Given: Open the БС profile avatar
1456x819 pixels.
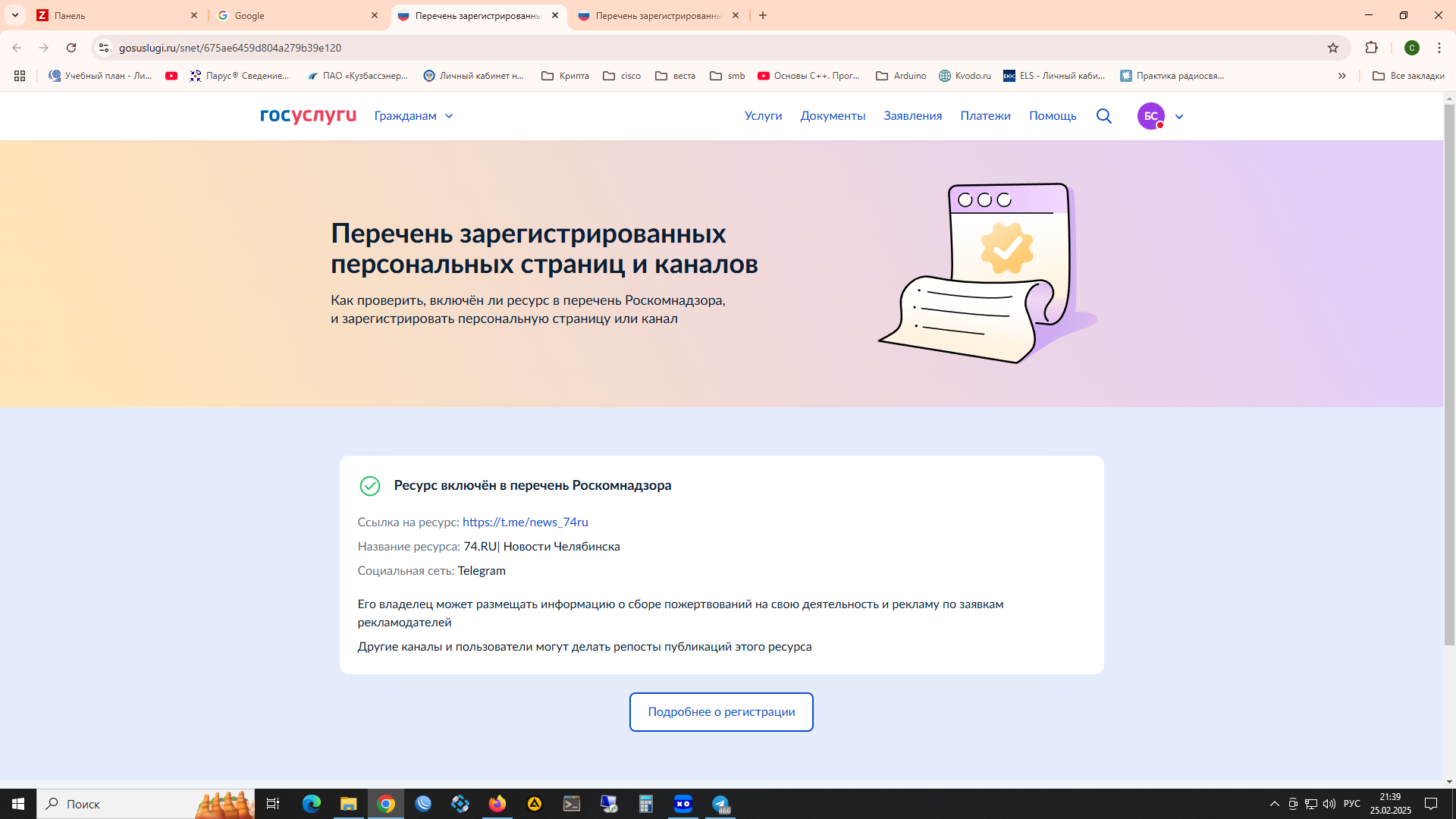Looking at the screenshot, I should pyautogui.click(x=1150, y=116).
